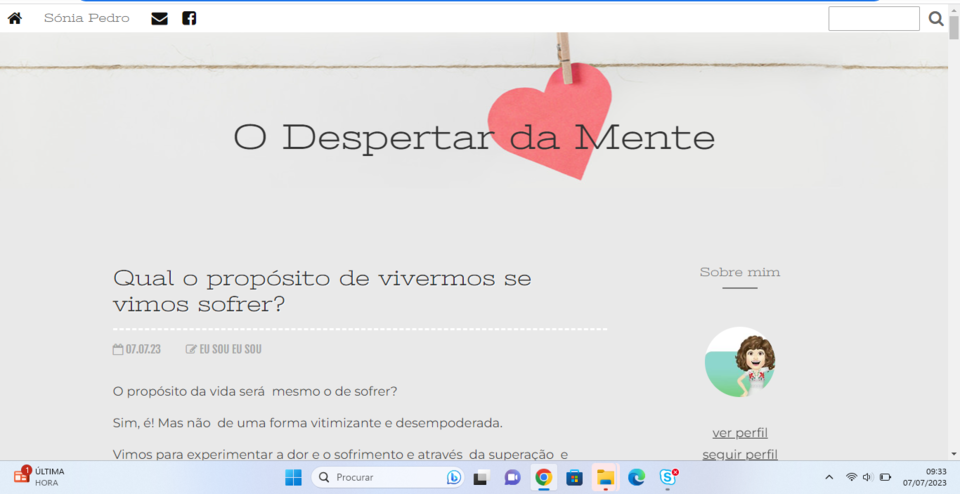This screenshot has height=494, width=960.
Task: Open the Windows Start menu
Action: [x=293, y=477]
